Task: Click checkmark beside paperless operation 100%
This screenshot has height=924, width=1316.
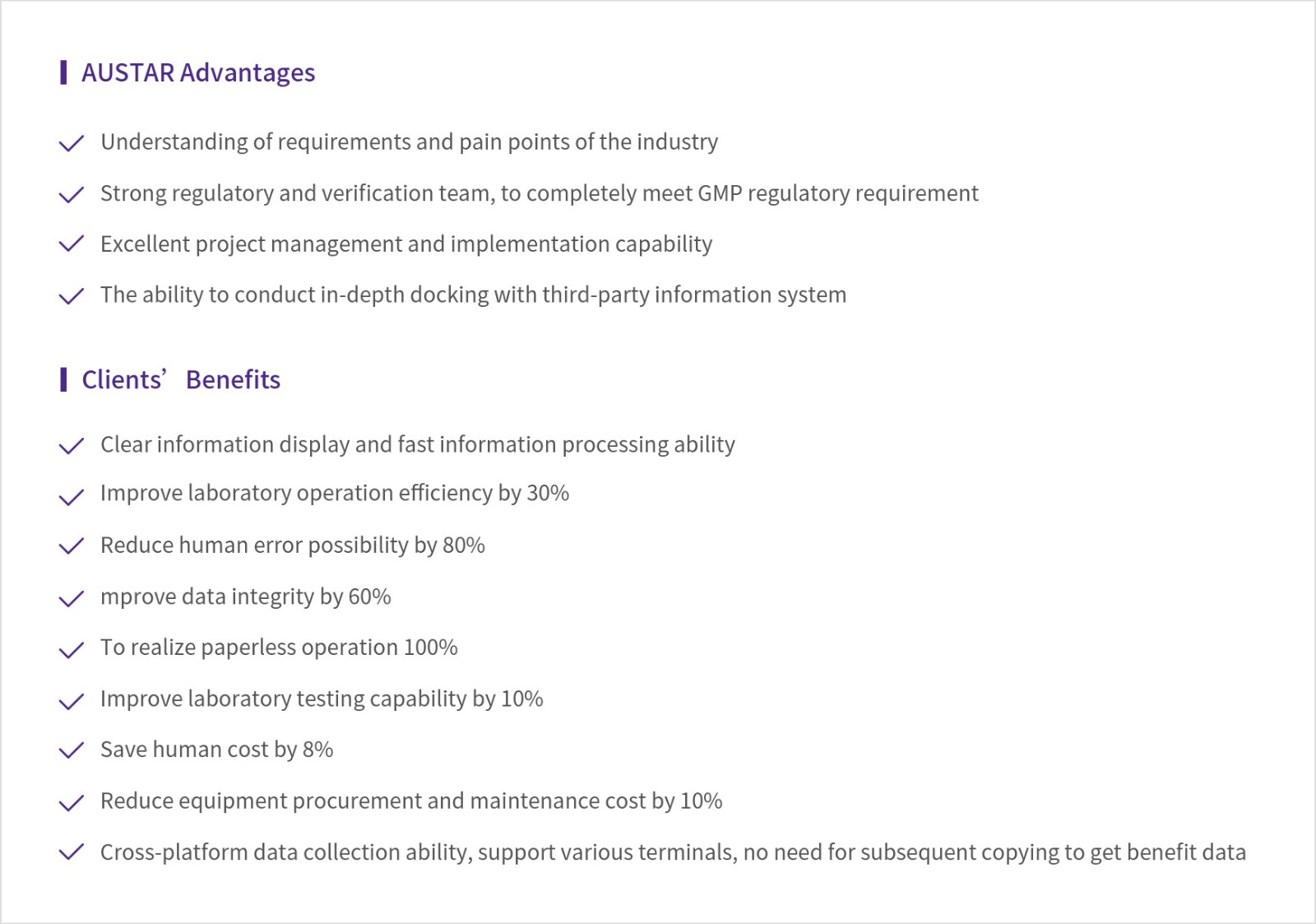Action: (x=72, y=649)
